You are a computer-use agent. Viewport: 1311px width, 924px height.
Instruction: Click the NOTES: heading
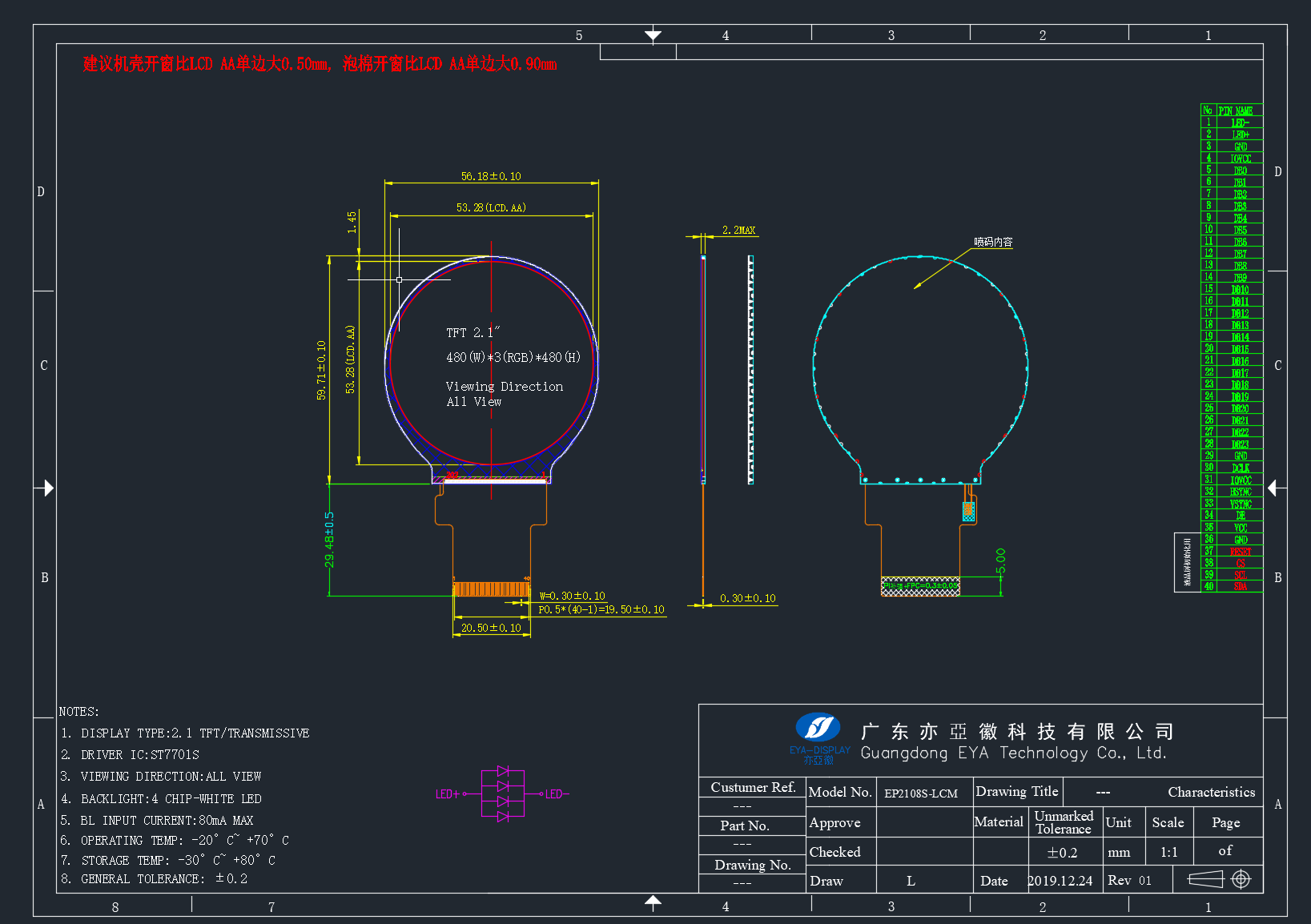pyautogui.click(x=78, y=711)
